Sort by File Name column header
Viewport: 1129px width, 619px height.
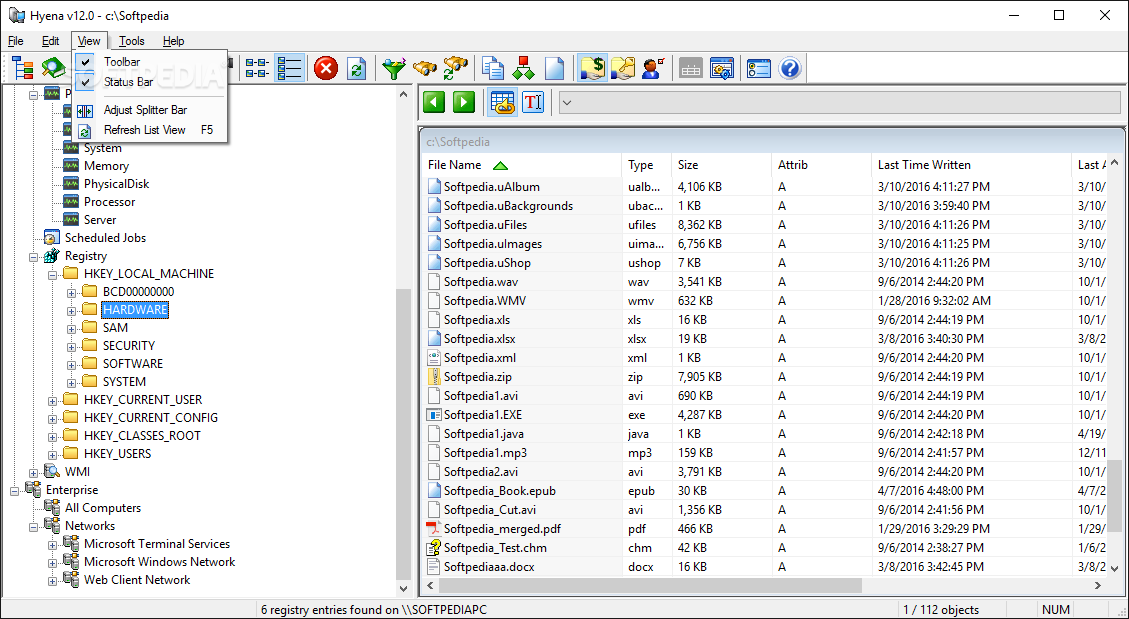tap(521, 165)
